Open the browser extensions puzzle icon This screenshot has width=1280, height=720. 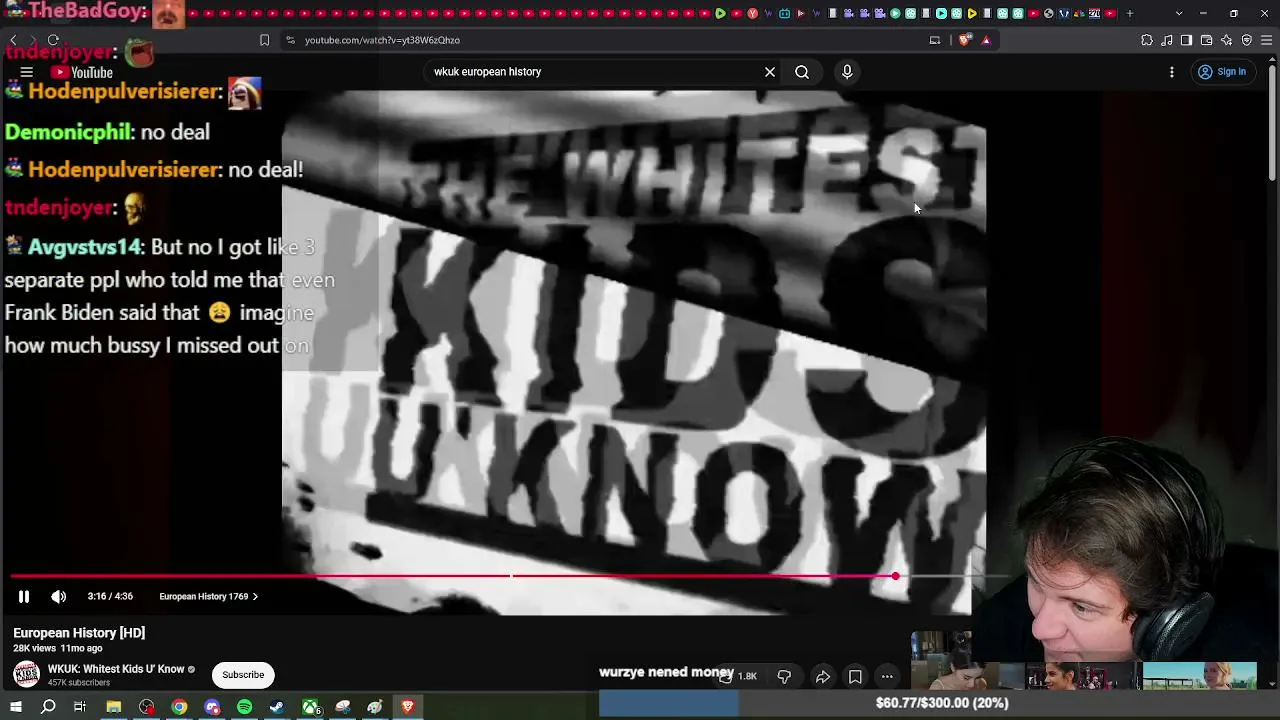1147,40
